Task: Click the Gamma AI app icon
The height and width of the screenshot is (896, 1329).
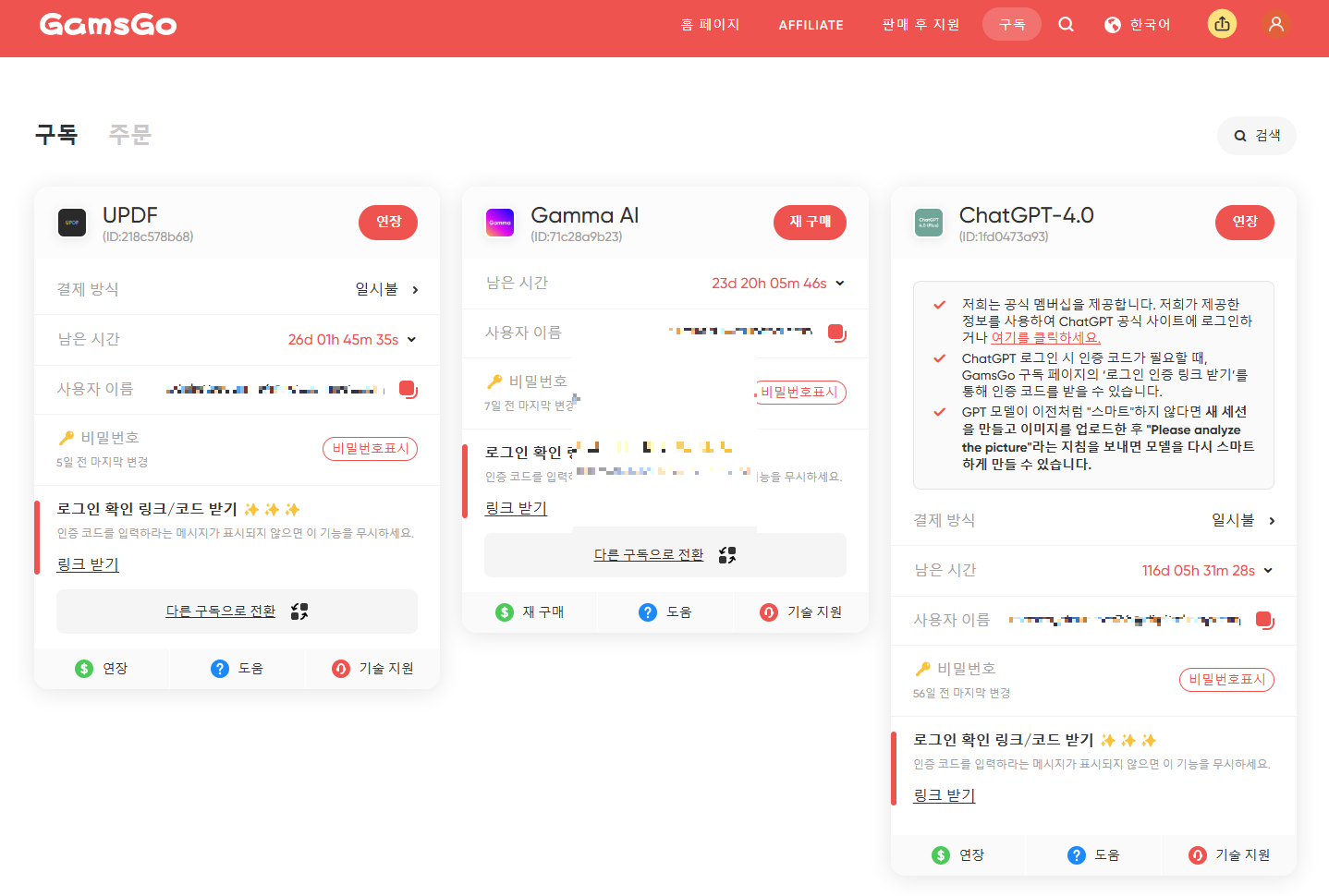Action: pos(500,223)
